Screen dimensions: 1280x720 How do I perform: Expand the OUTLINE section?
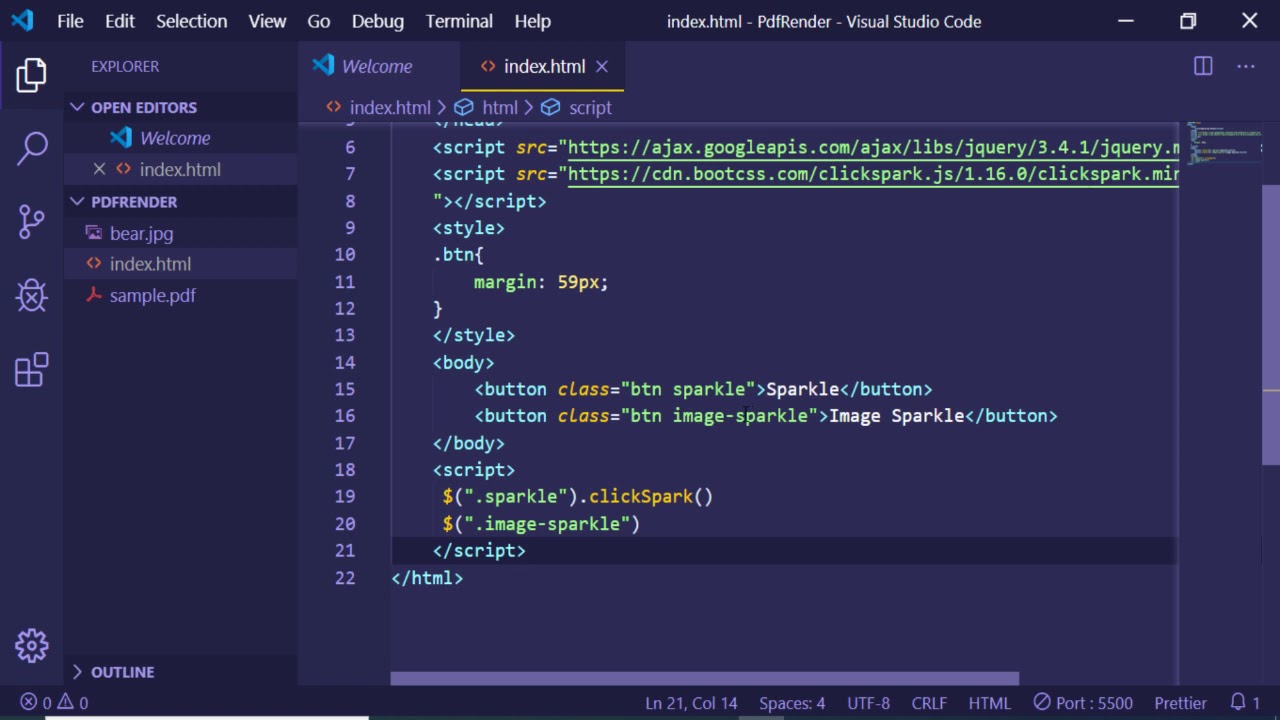click(121, 672)
